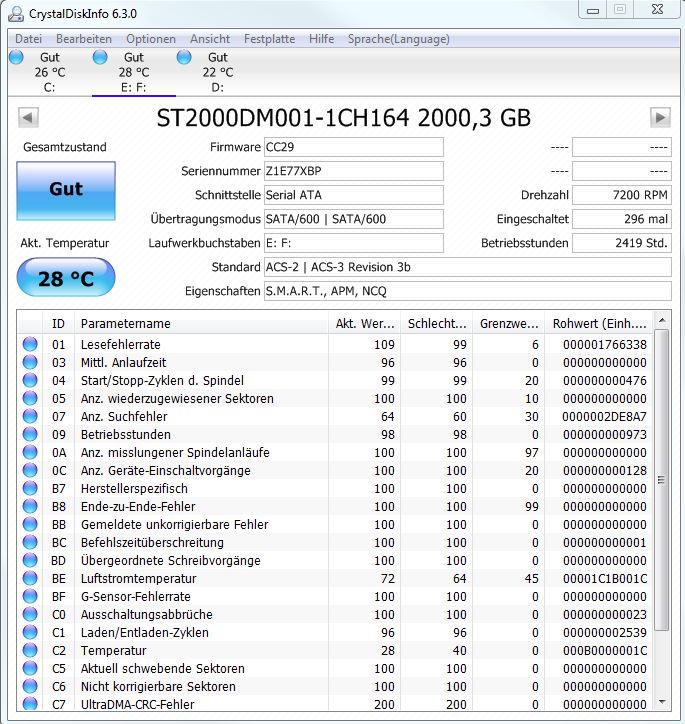Click the CrystalDiskInfo title bar icon

tap(16, 13)
